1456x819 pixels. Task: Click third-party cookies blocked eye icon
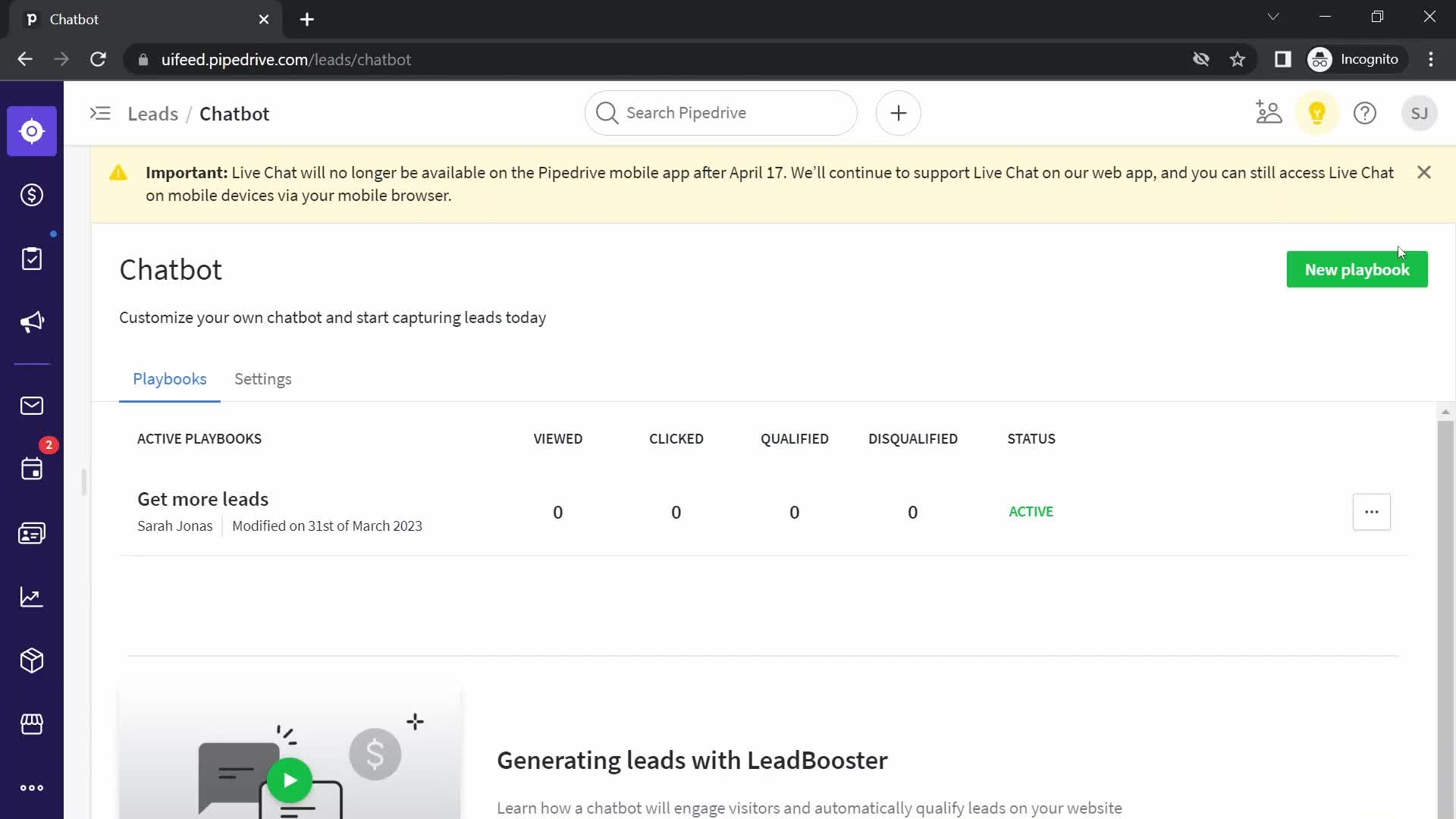pyautogui.click(x=1200, y=59)
